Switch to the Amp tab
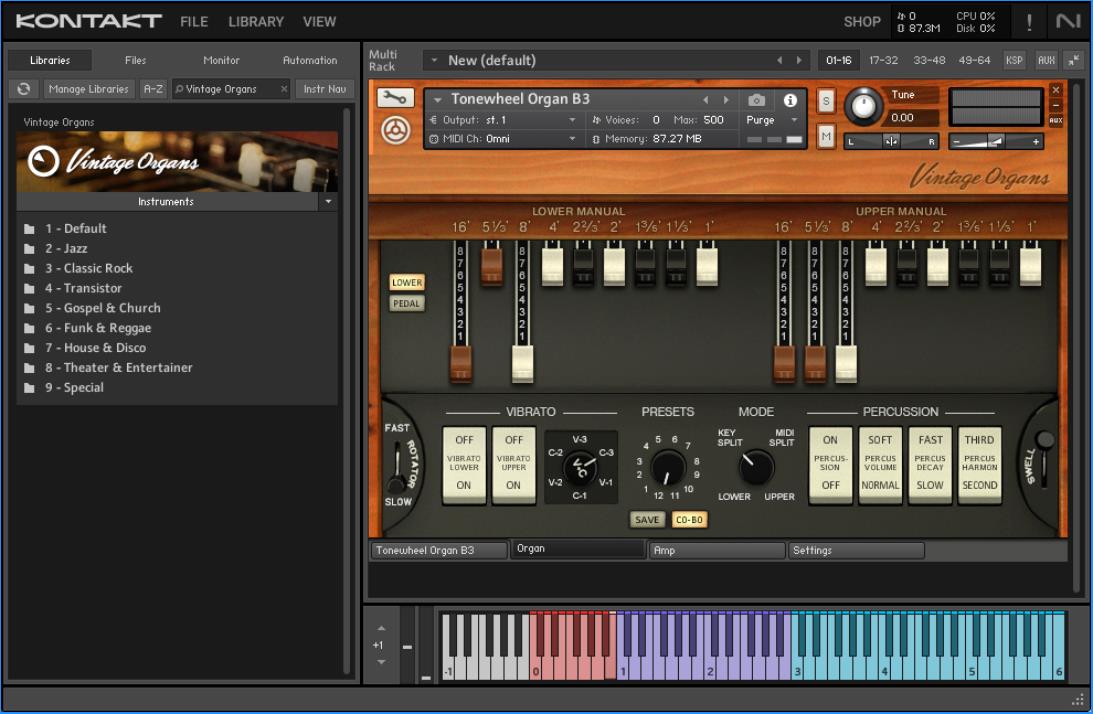This screenshot has width=1093, height=714. click(716, 550)
